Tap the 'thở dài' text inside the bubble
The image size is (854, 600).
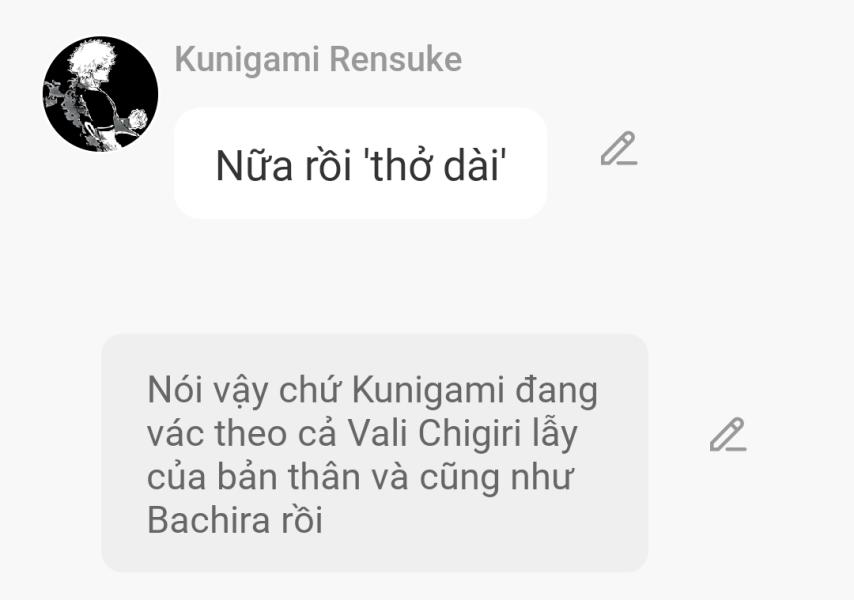click(435, 166)
